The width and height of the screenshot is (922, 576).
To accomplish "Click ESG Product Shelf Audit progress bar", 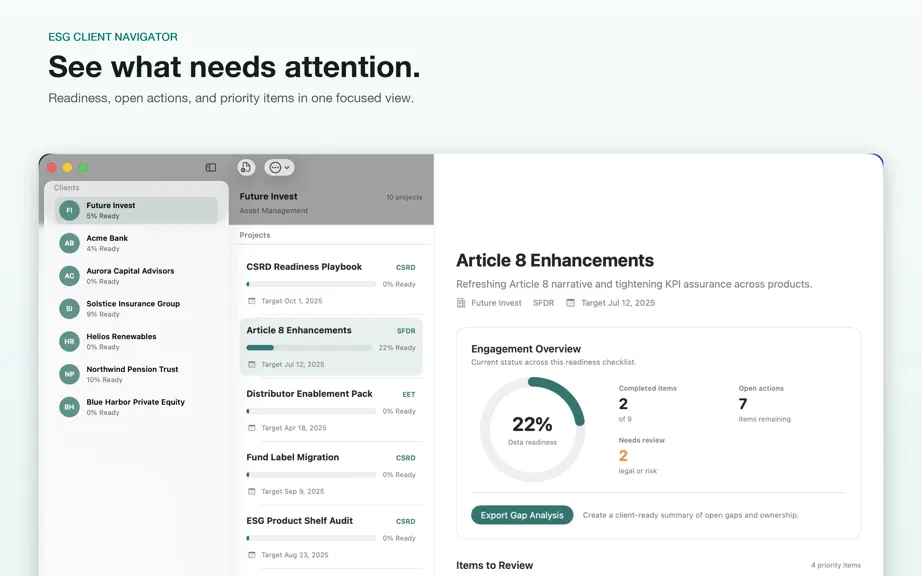I will [311, 538].
